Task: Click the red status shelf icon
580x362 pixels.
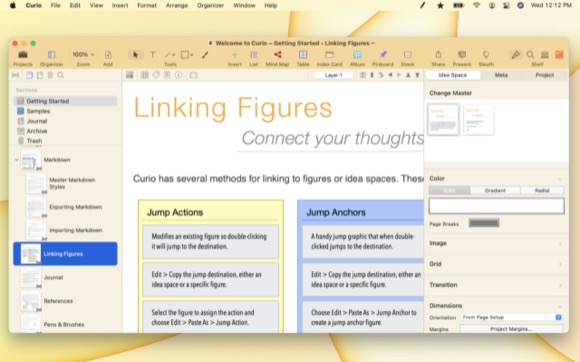Action: pos(559,55)
